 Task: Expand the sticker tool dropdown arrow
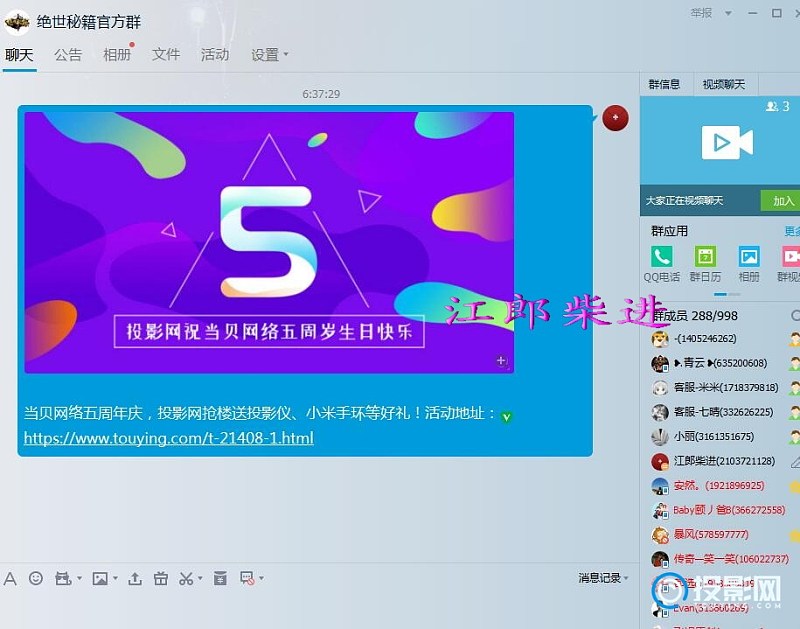(79, 578)
